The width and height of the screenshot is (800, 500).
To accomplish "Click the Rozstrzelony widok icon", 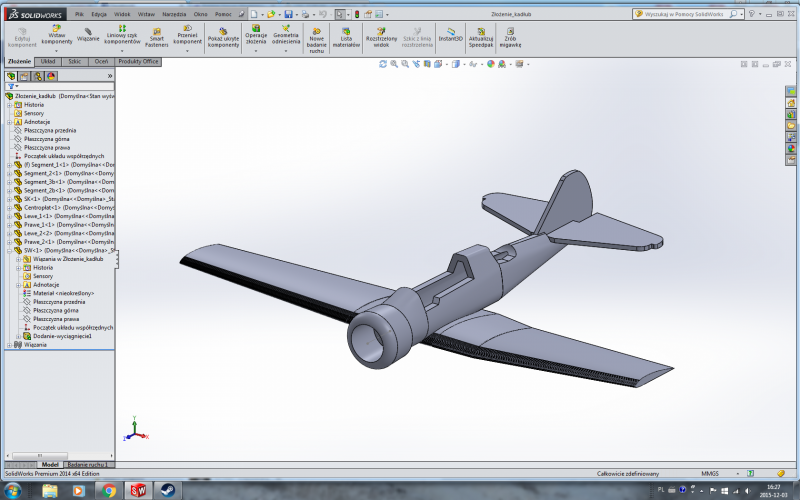I will pos(381,36).
